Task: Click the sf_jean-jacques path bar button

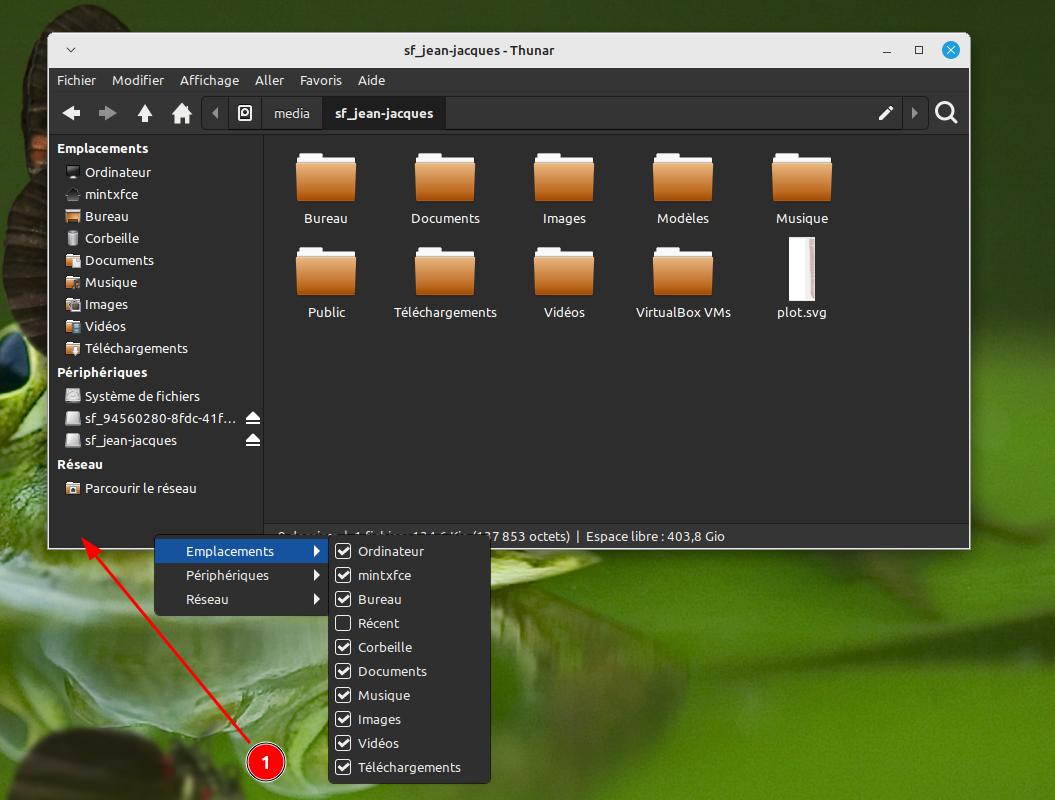Action: pos(384,113)
